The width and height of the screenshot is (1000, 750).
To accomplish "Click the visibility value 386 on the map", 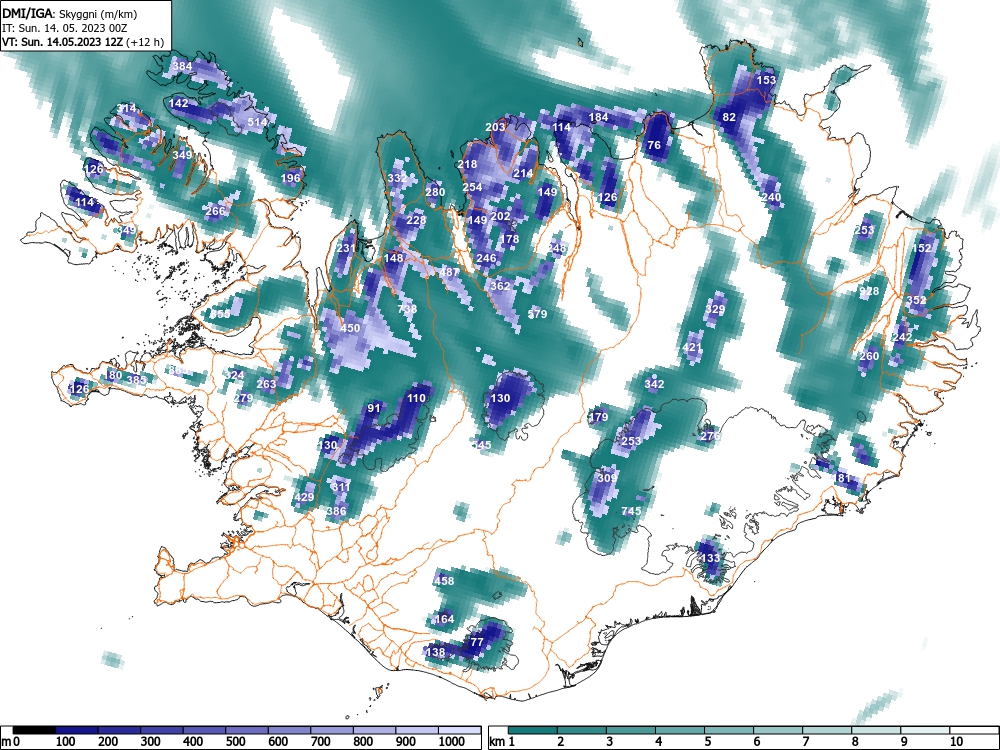I will click(x=336, y=511).
